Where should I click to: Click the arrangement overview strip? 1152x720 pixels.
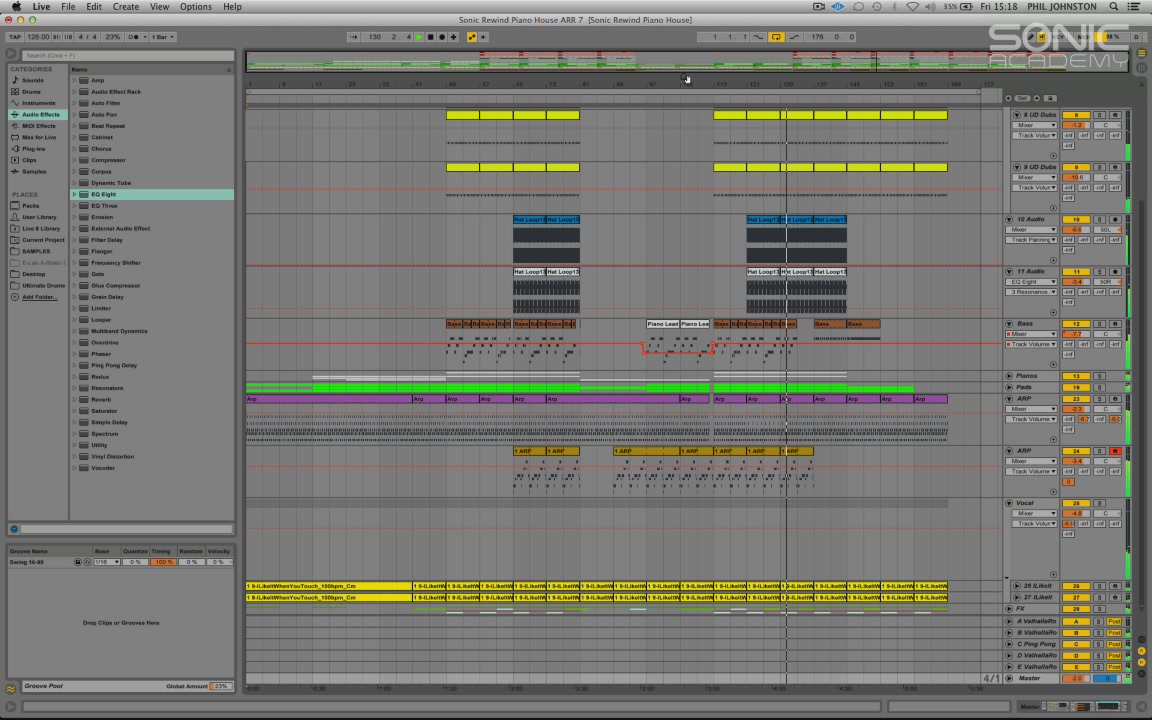686,60
